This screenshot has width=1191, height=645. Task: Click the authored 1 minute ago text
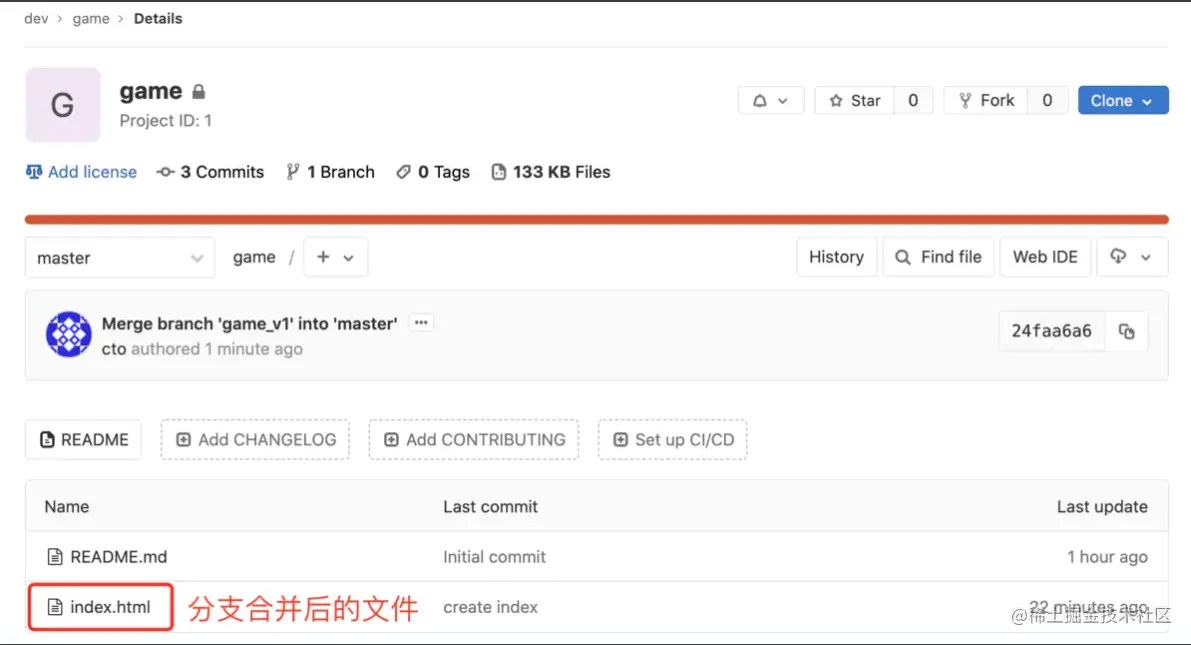216,349
